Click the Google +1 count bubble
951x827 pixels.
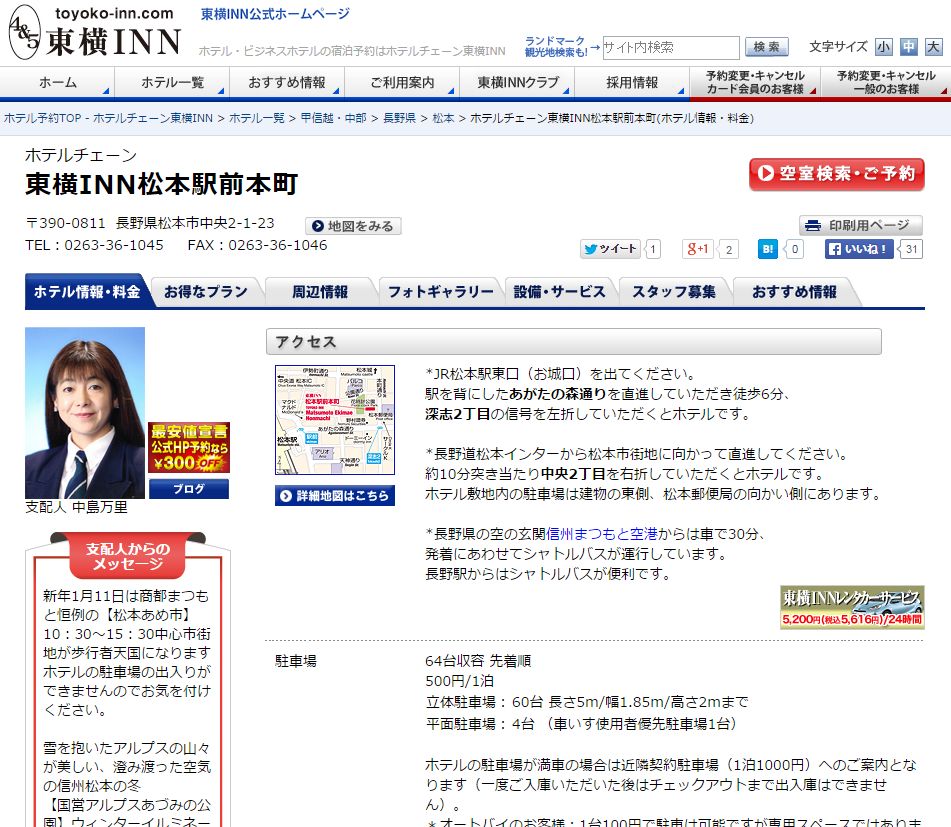pos(728,249)
